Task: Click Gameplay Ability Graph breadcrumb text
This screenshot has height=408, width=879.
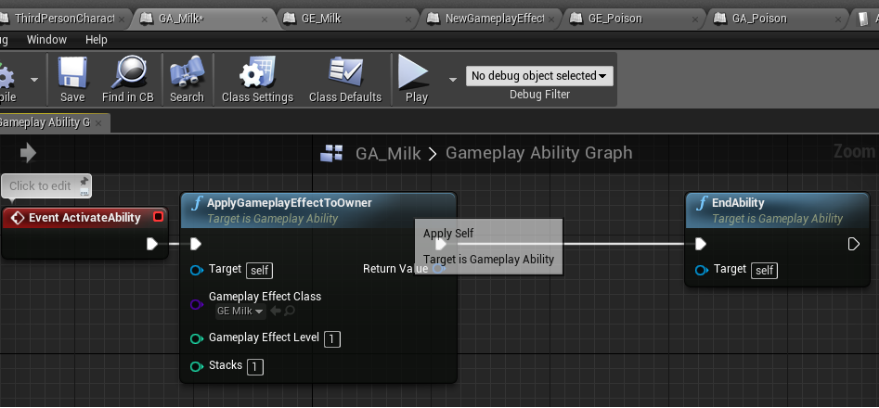Action: point(539,152)
